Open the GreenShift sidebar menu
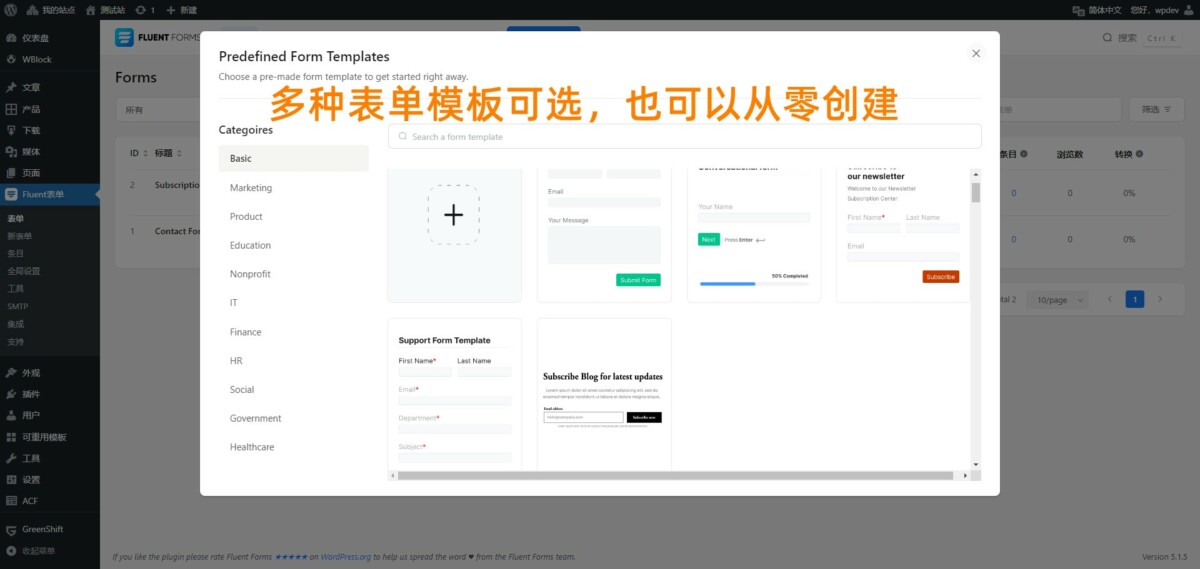The width and height of the screenshot is (1200, 569). point(42,529)
